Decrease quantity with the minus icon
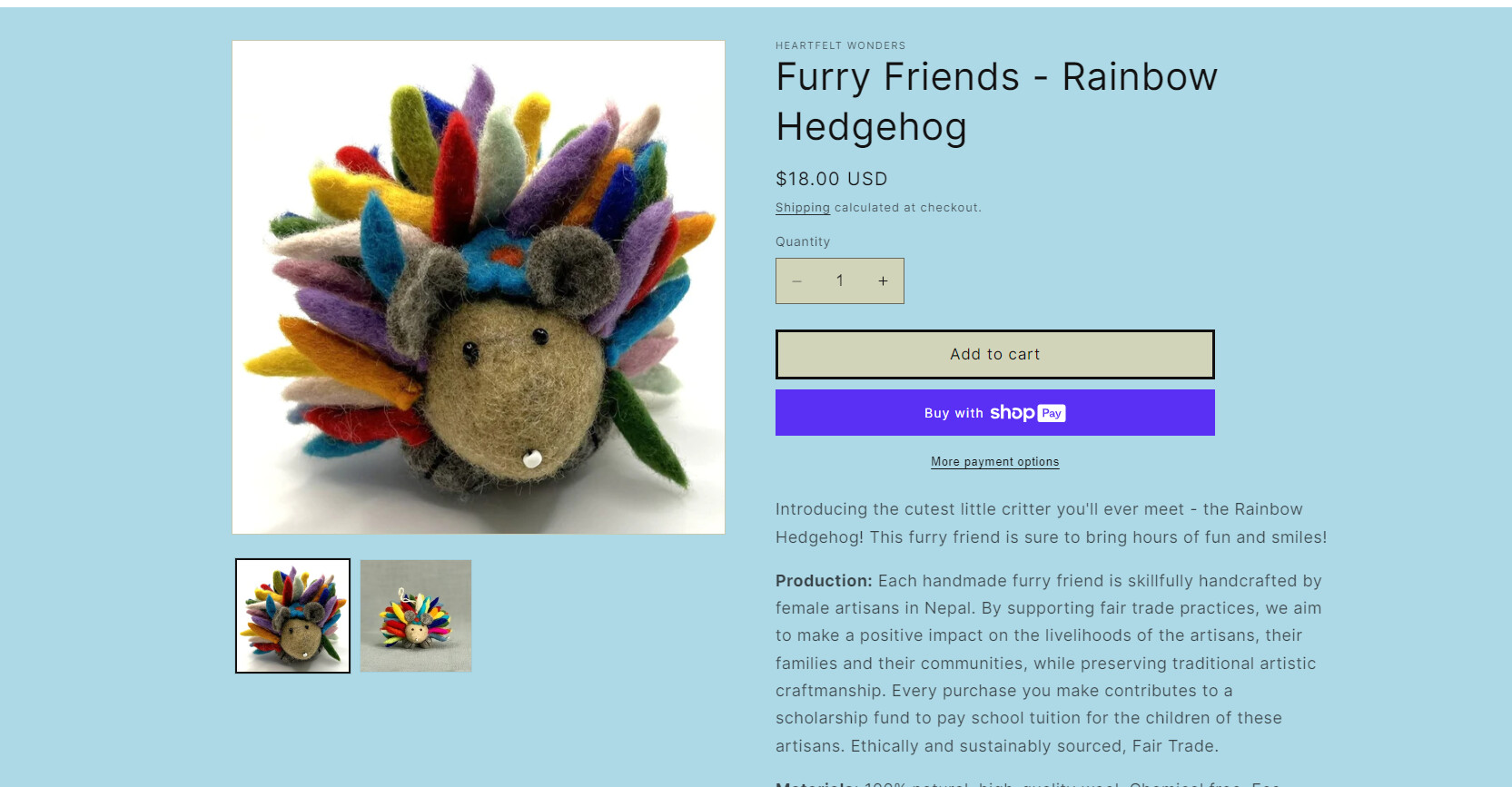Screen dimensions: 1512x787 (797, 281)
